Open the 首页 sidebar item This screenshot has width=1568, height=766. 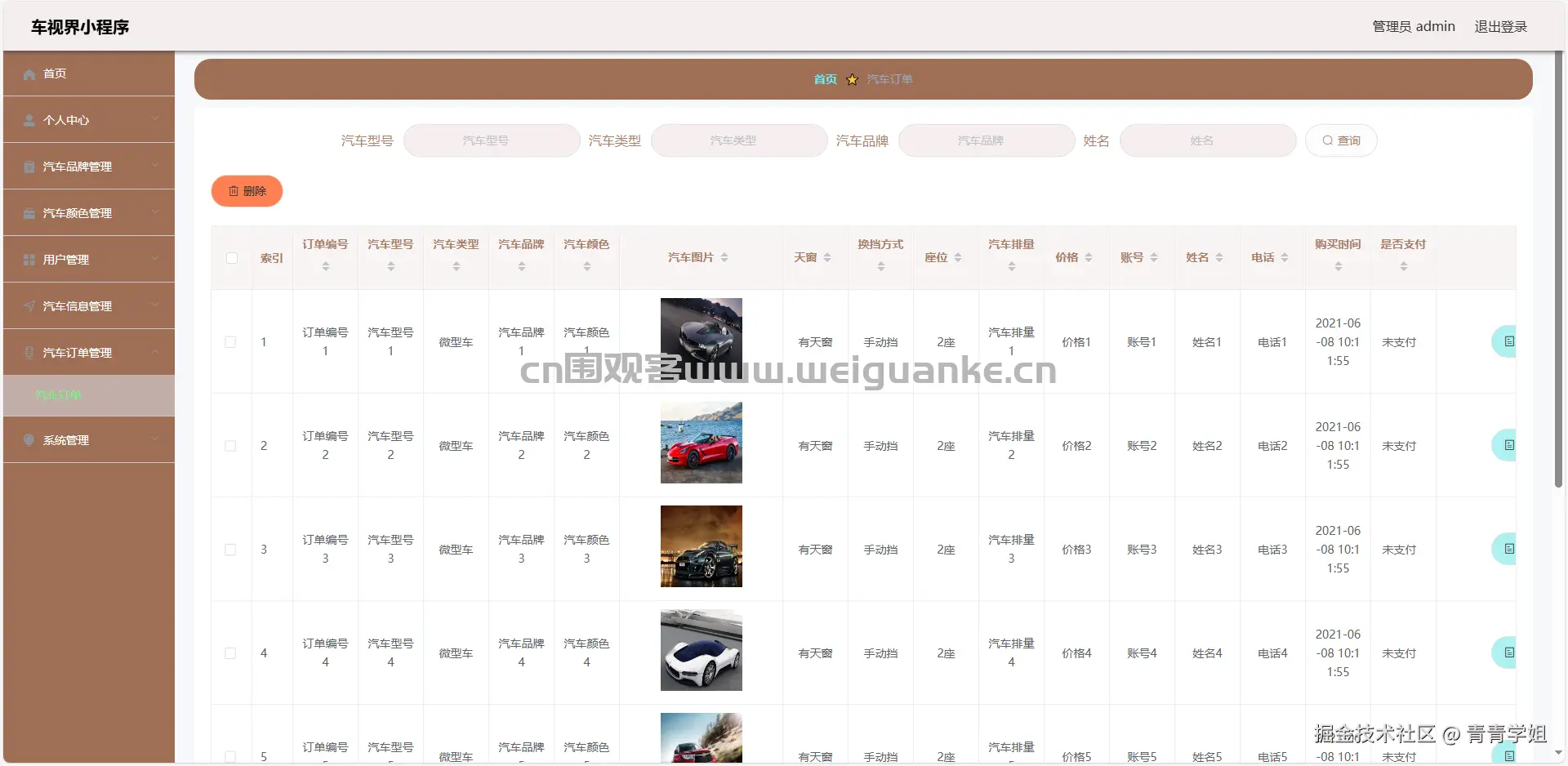click(89, 73)
